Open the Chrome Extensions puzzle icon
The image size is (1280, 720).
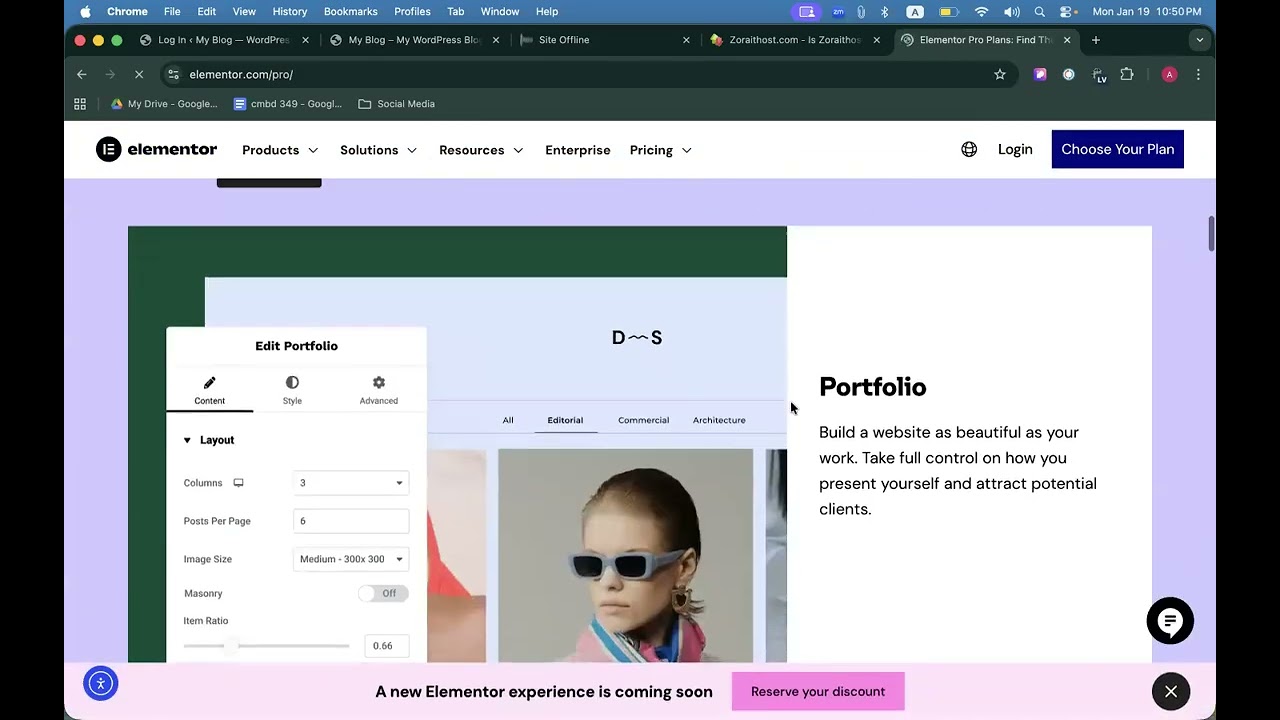1127,74
